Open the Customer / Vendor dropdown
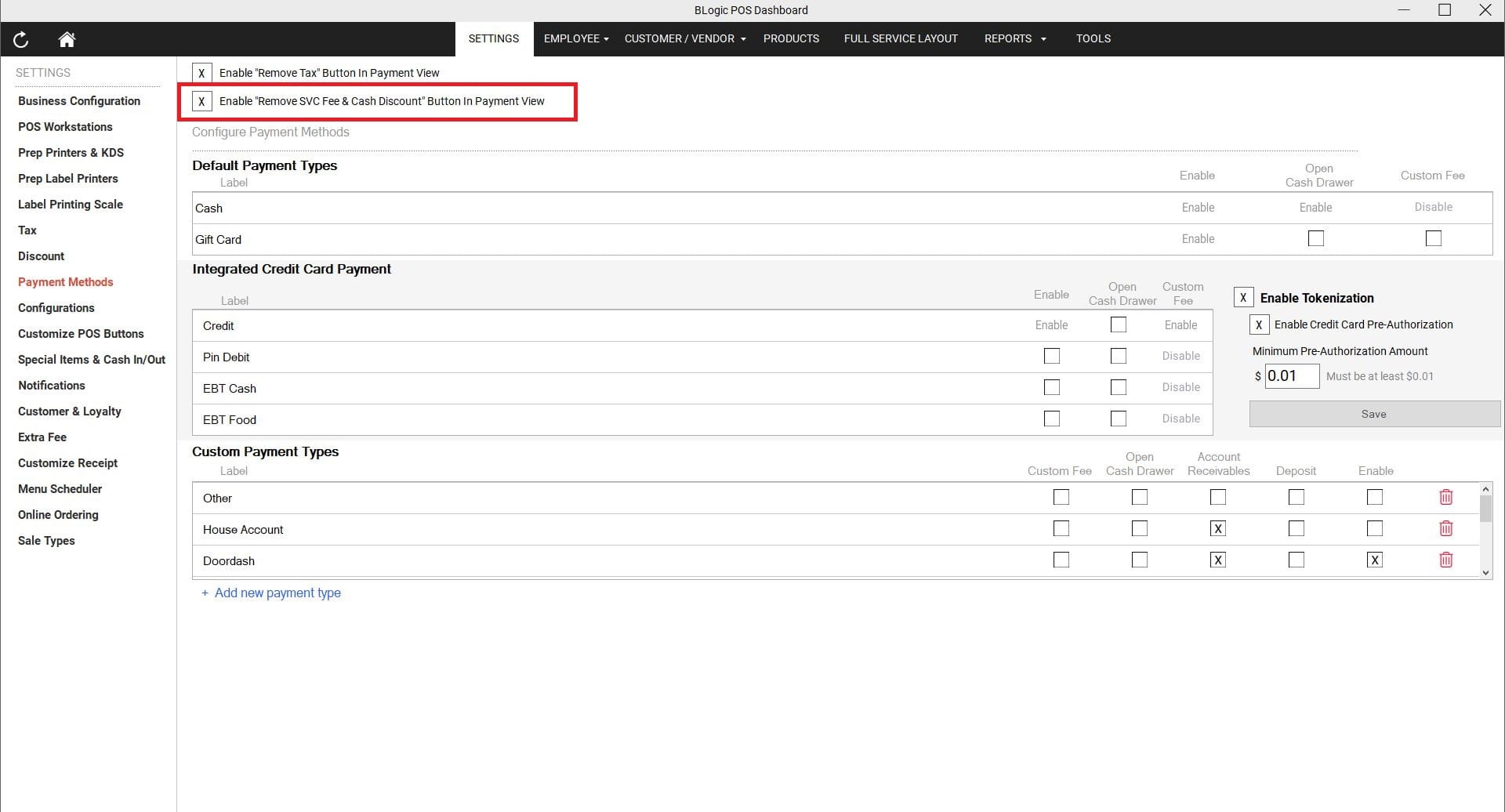The width and height of the screenshot is (1505, 812). [x=684, y=38]
